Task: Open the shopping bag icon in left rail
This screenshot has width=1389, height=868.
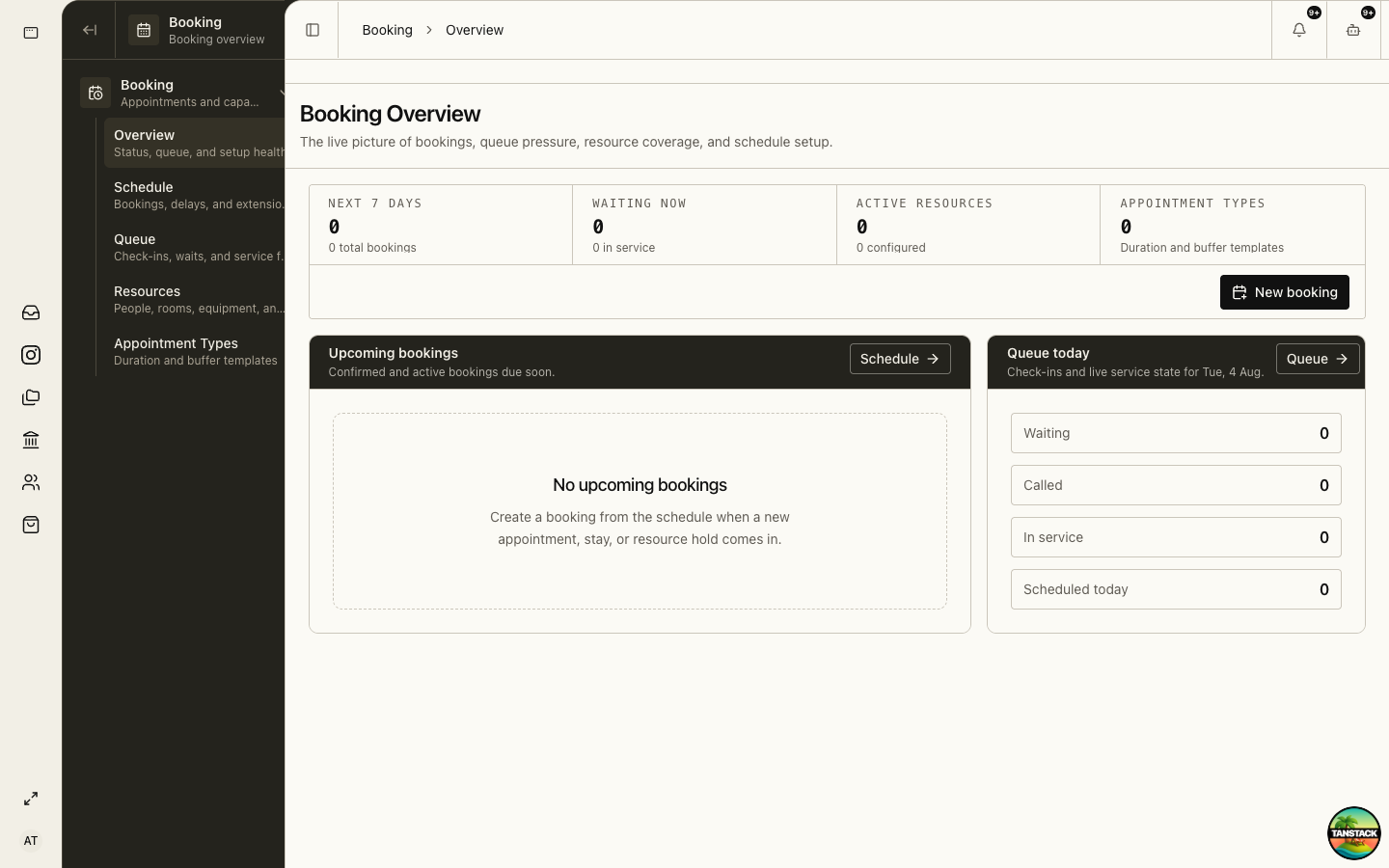Action: [31, 525]
